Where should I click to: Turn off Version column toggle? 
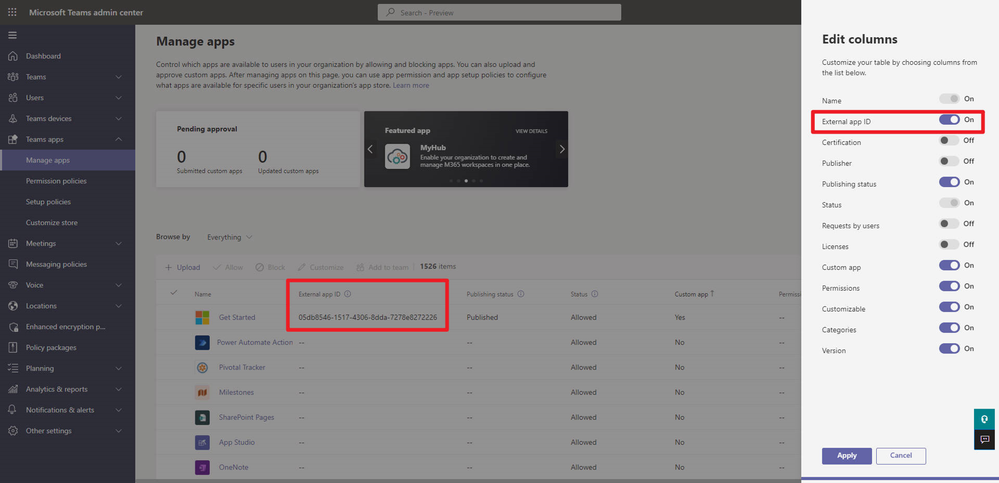[x=949, y=349]
